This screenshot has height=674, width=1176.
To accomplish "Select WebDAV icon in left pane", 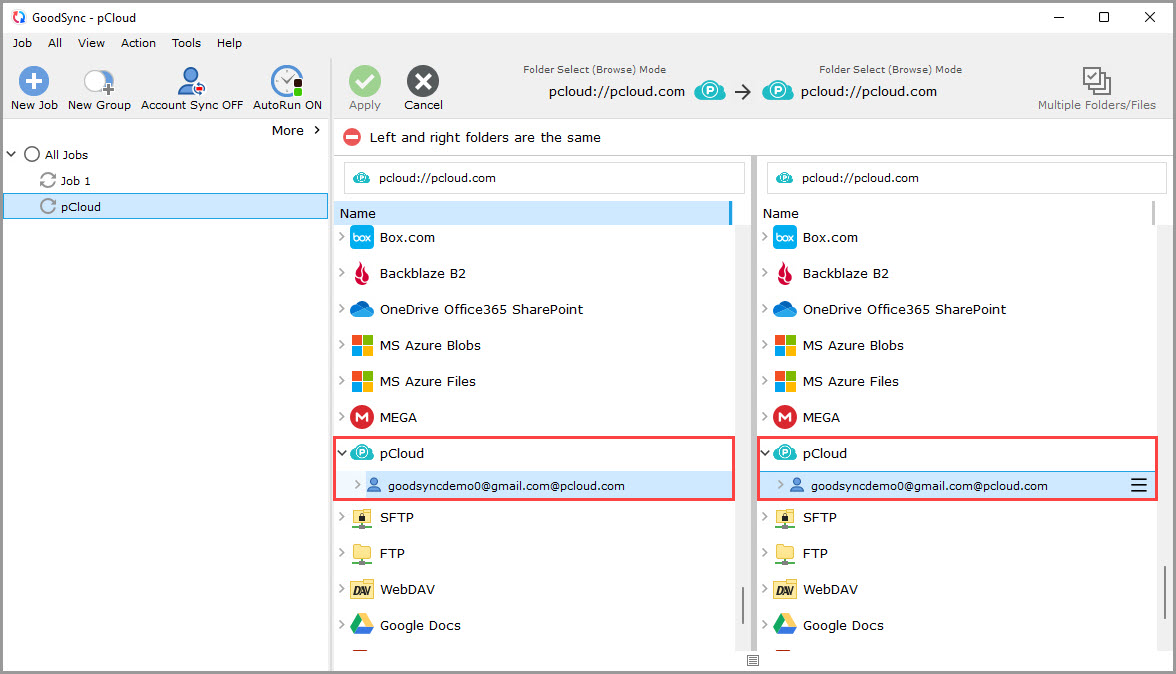I will 362,589.
